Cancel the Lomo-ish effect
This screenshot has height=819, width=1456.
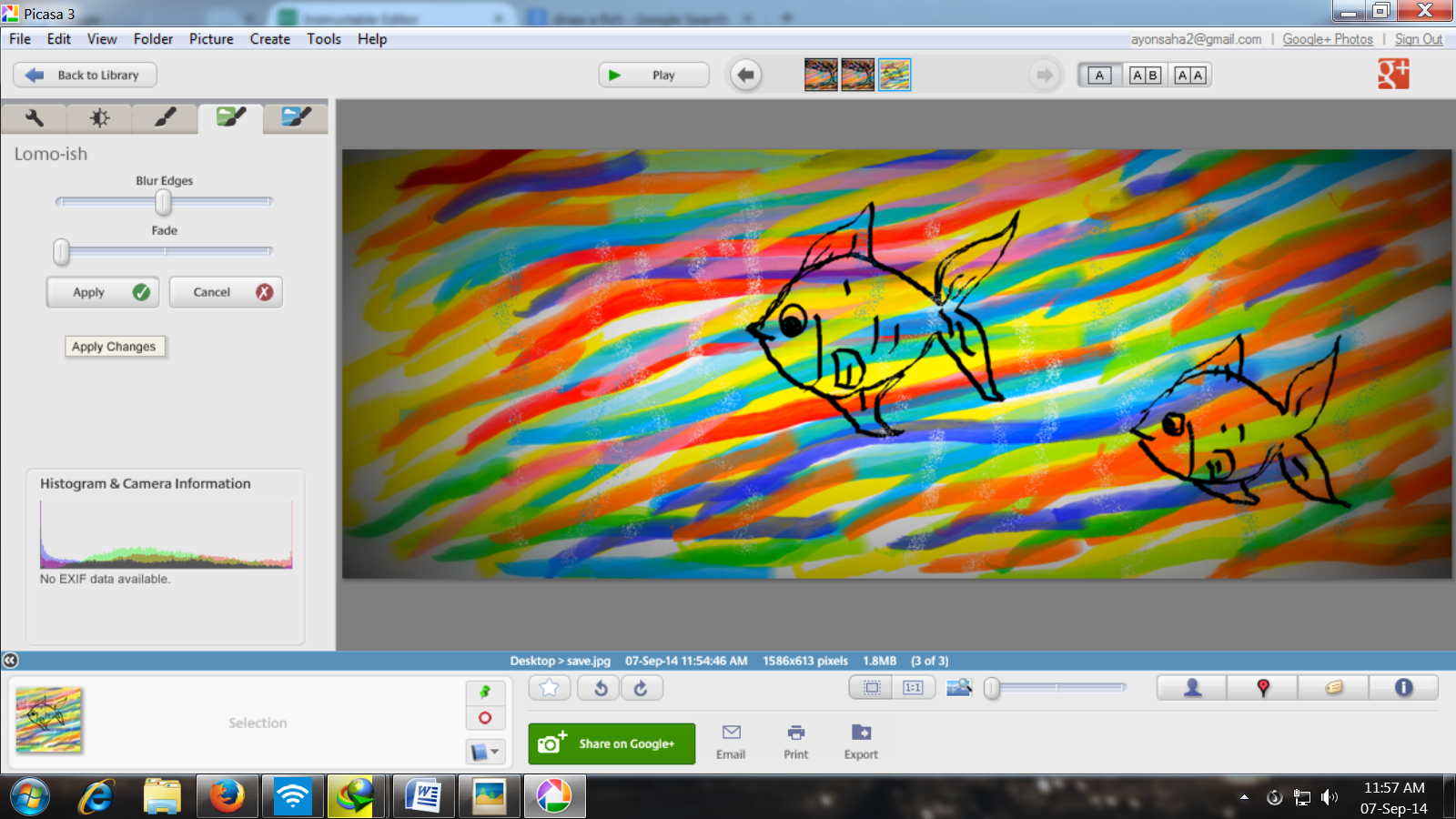226,292
